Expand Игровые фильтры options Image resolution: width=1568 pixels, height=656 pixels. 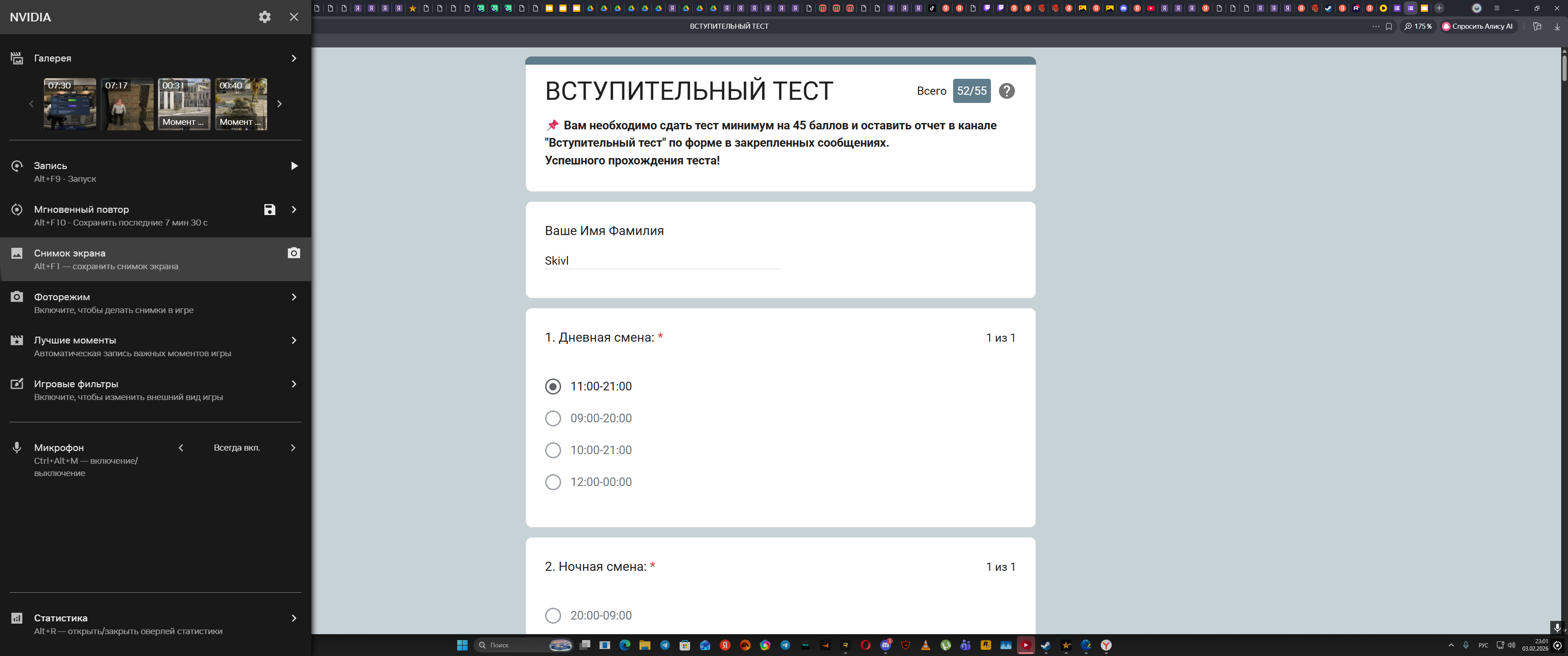pyautogui.click(x=294, y=384)
